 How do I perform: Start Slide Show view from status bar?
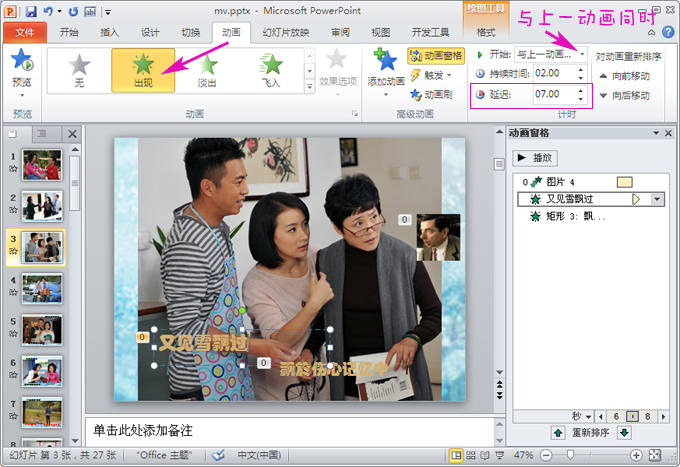(x=499, y=455)
